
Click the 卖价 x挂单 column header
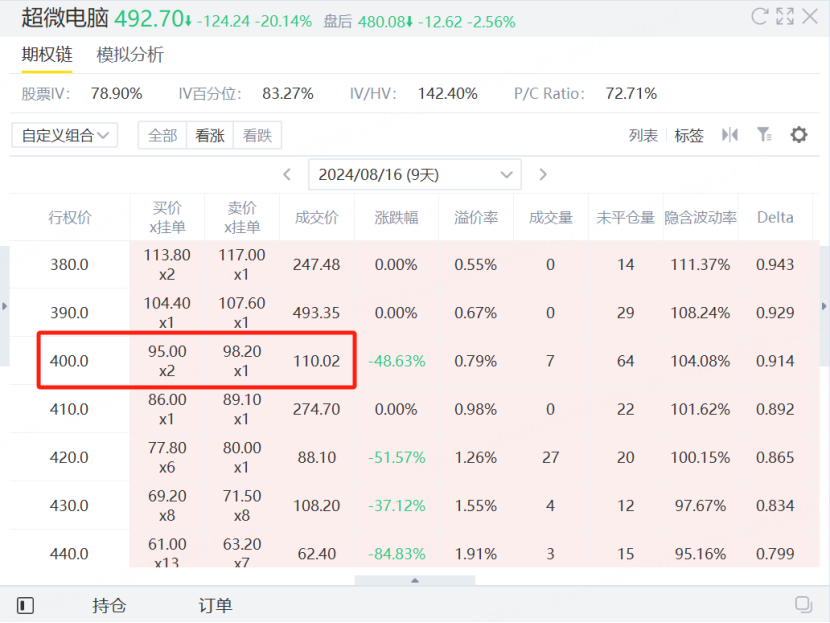242,218
